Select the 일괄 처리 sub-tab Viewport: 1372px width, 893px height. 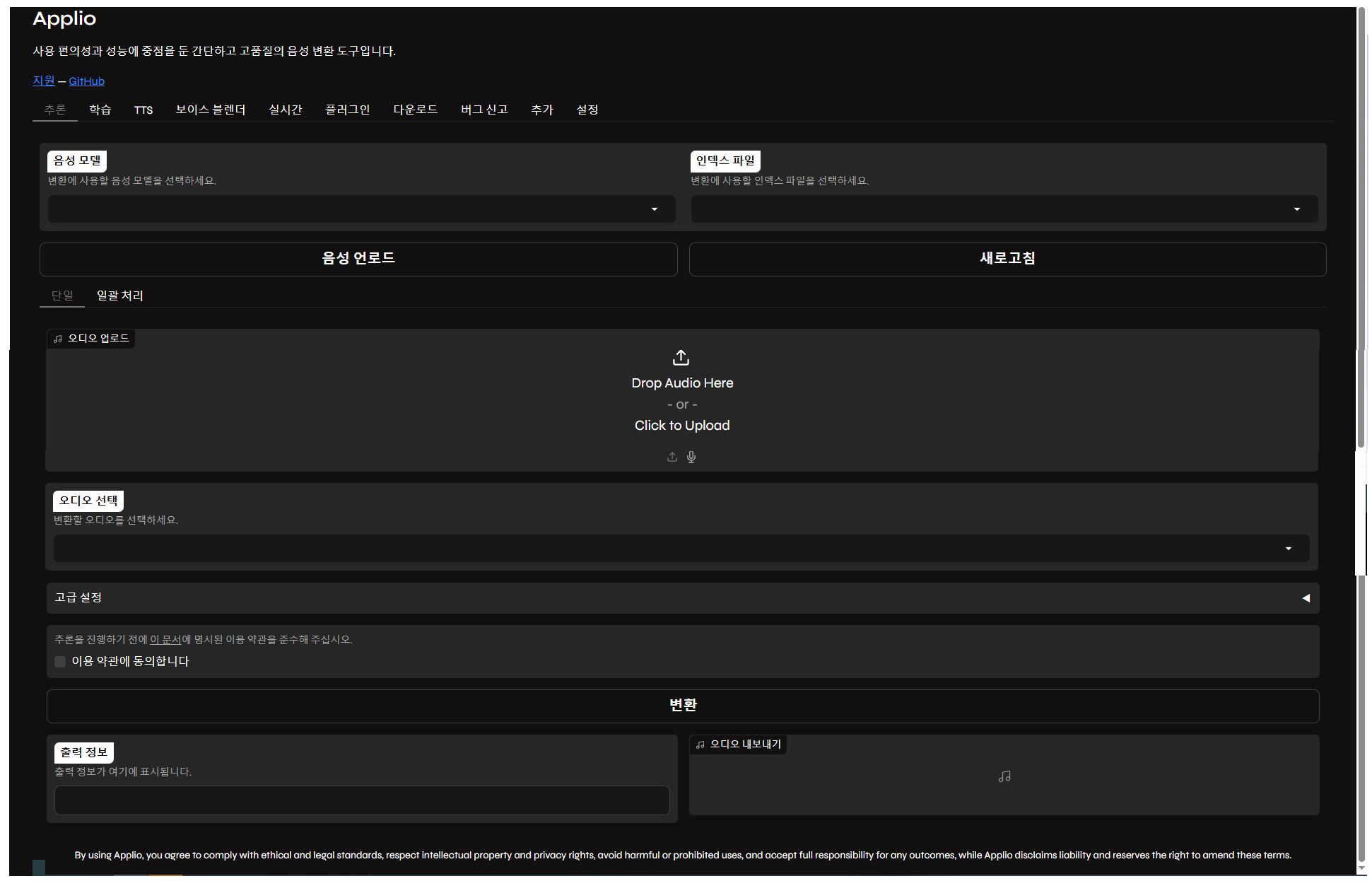click(120, 296)
